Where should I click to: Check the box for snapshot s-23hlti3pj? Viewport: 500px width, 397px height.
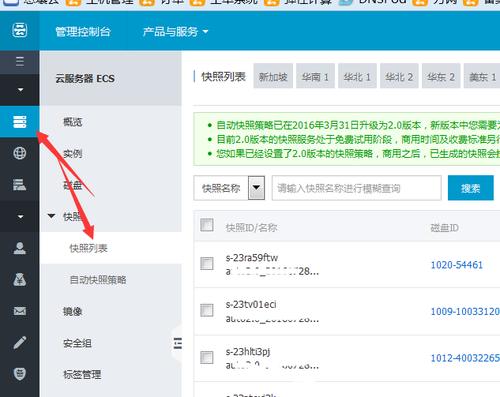(x=207, y=357)
